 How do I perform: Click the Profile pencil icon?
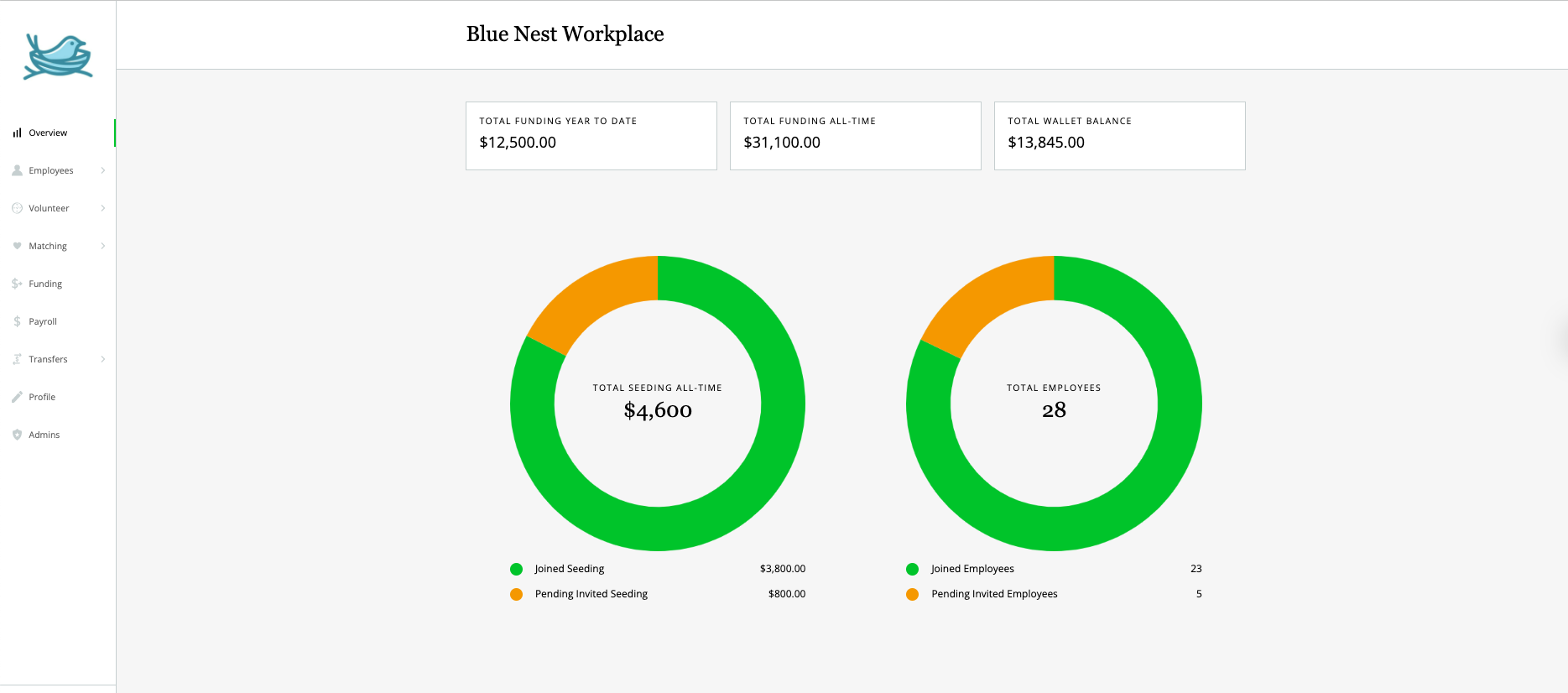pyautogui.click(x=17, y=397)
